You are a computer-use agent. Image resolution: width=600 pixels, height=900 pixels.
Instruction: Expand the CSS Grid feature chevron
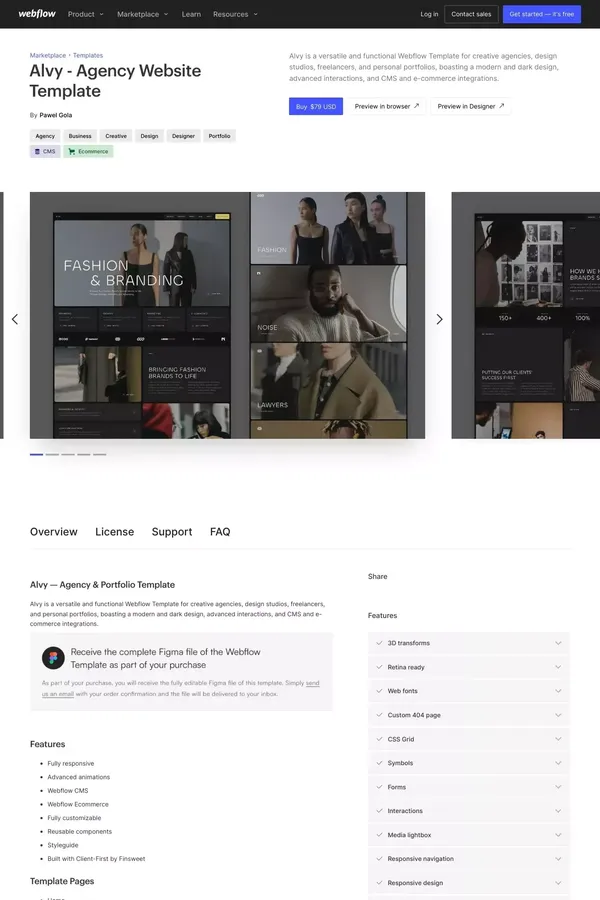[558, 739]
